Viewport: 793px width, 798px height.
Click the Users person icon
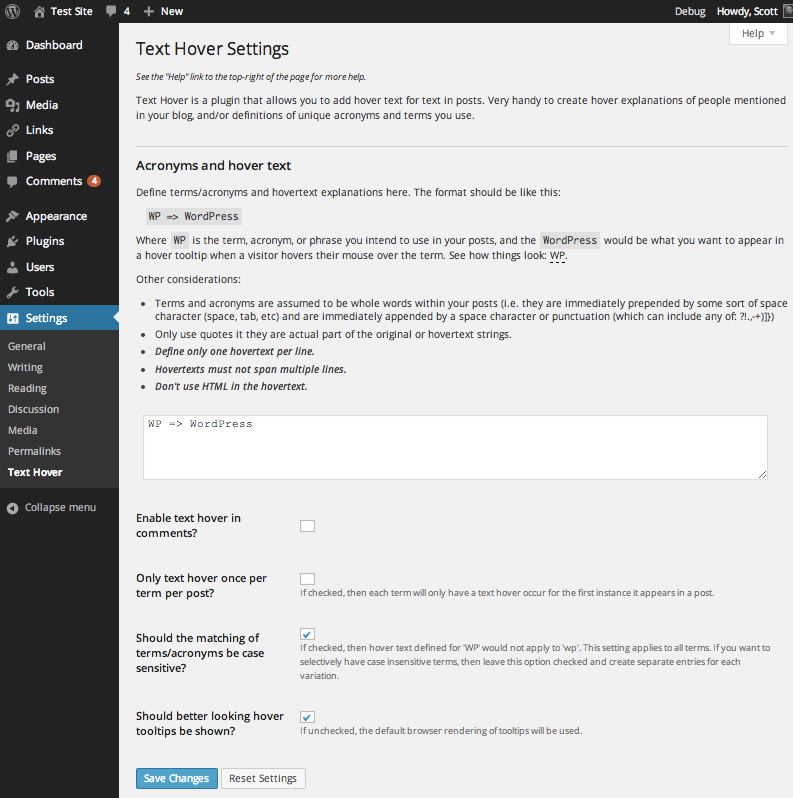click(x=12, y=267)
